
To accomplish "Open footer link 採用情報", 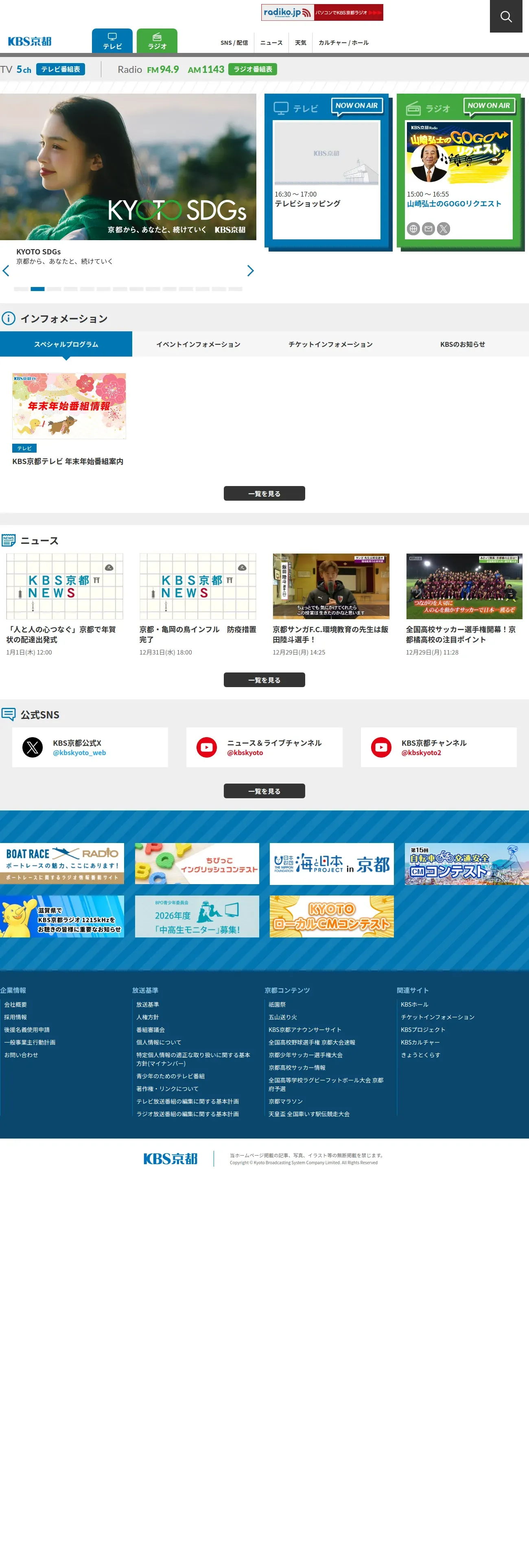I will point(15,1017).
